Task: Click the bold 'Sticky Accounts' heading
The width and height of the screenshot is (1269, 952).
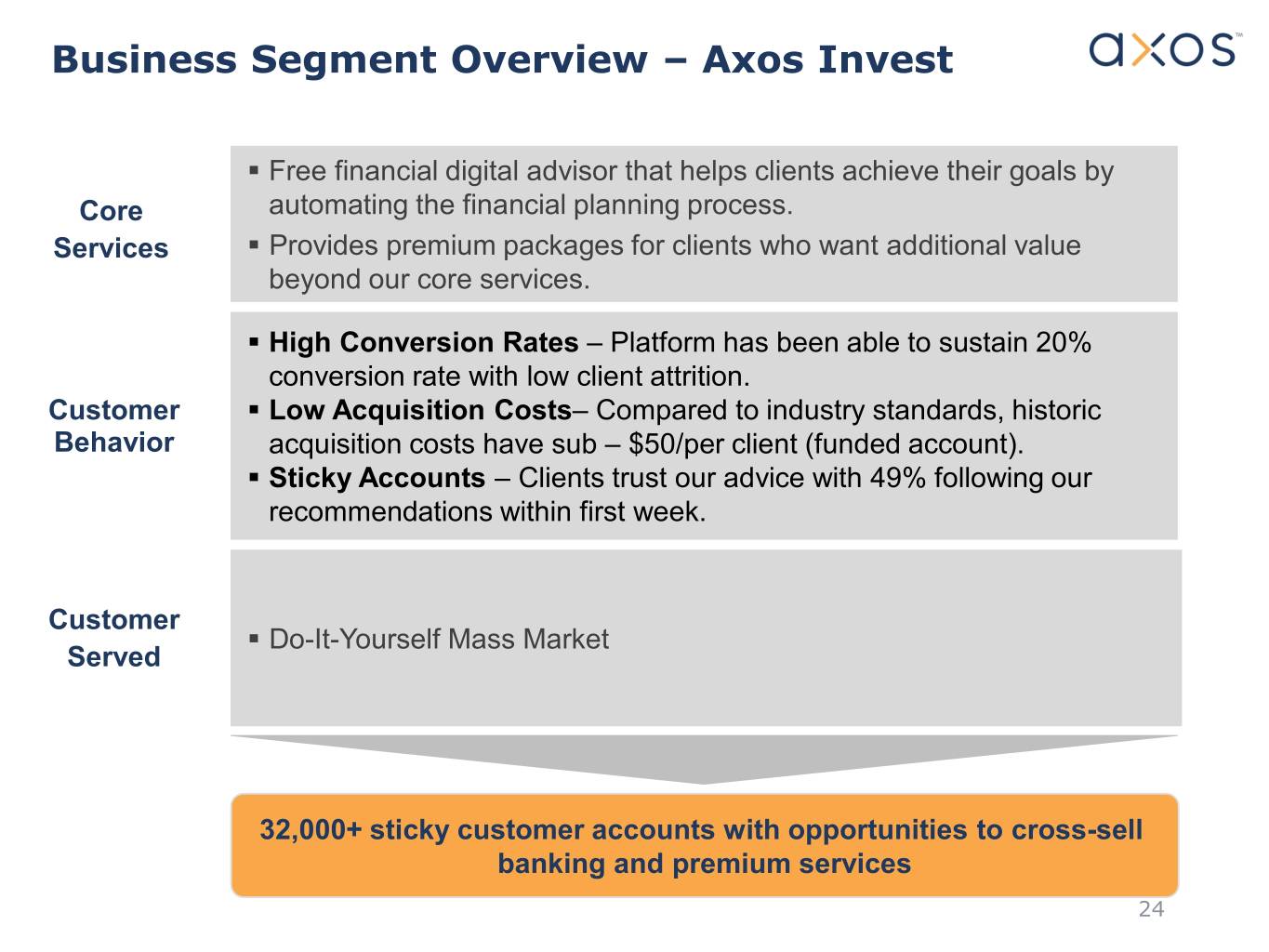Action: click(377, 478)
